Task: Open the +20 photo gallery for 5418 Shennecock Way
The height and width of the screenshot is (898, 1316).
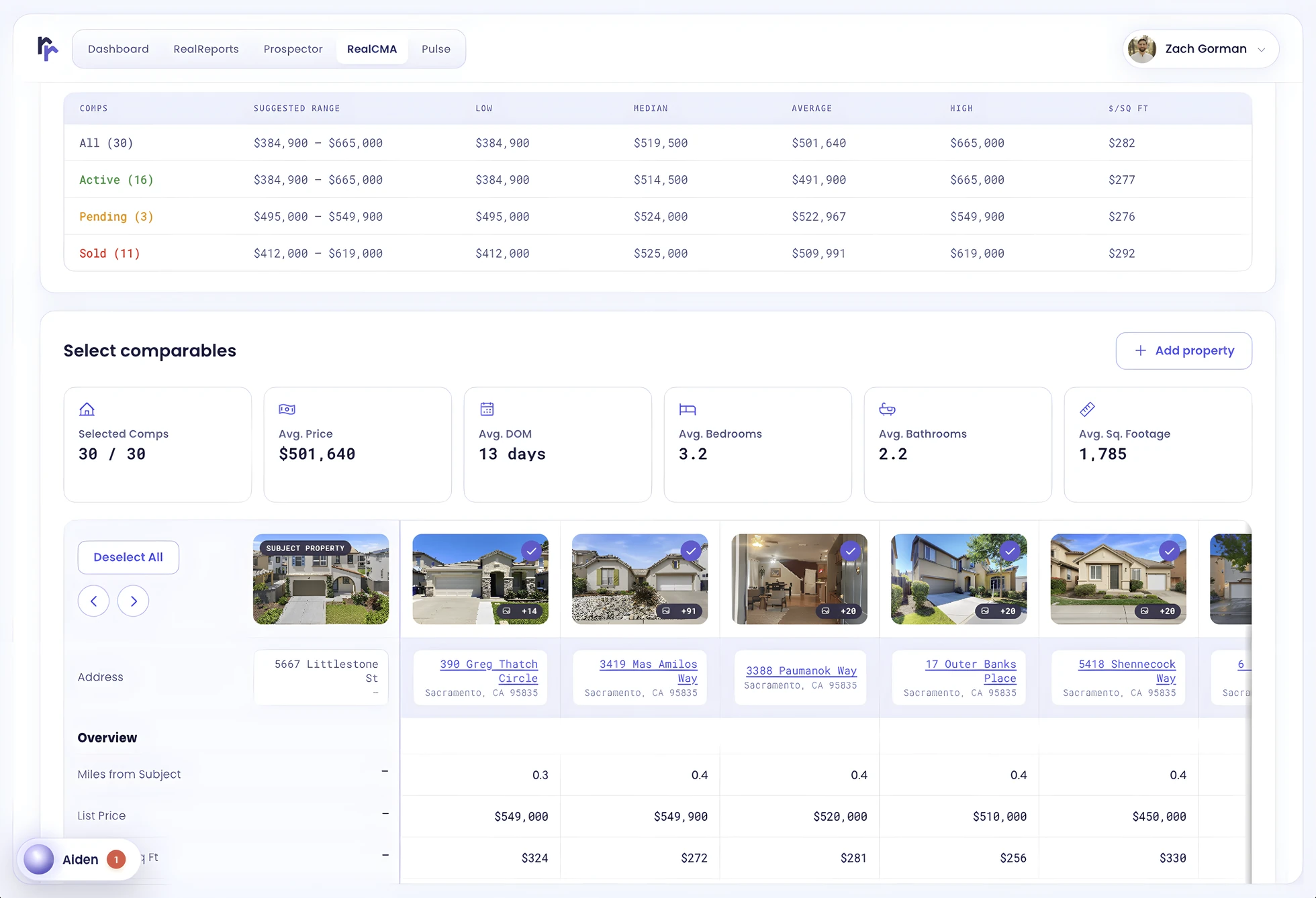Action: [x=1158, y=611]
